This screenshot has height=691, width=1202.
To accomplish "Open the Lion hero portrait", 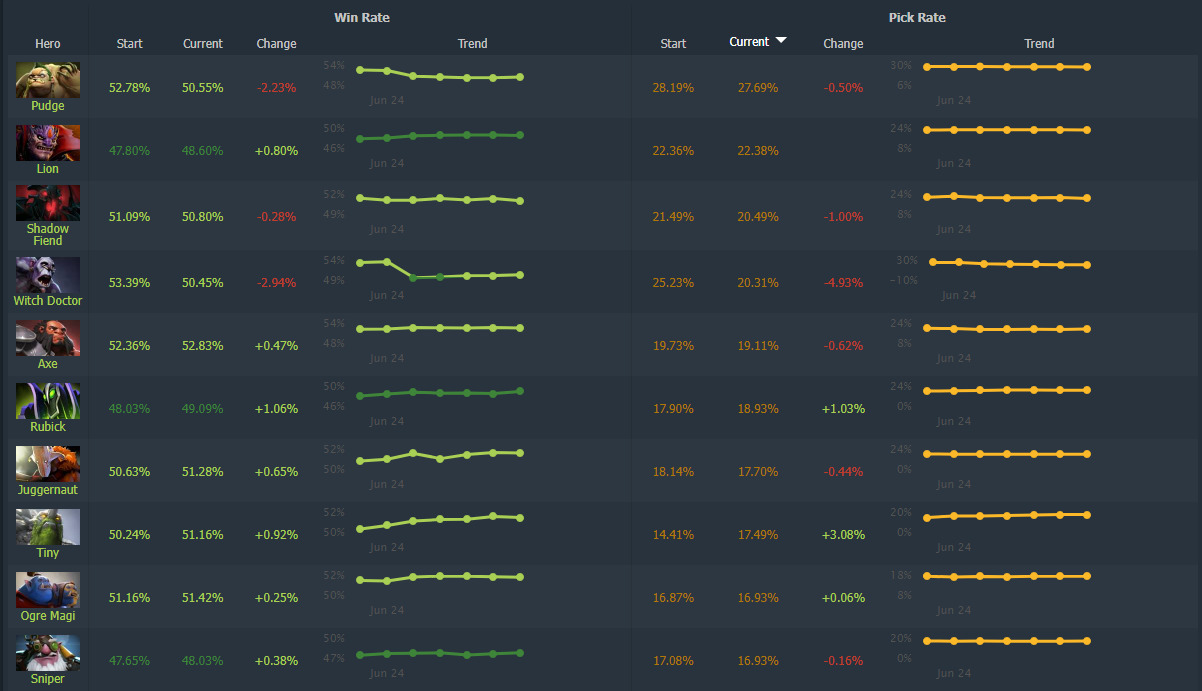I will [x=47, y=143].
